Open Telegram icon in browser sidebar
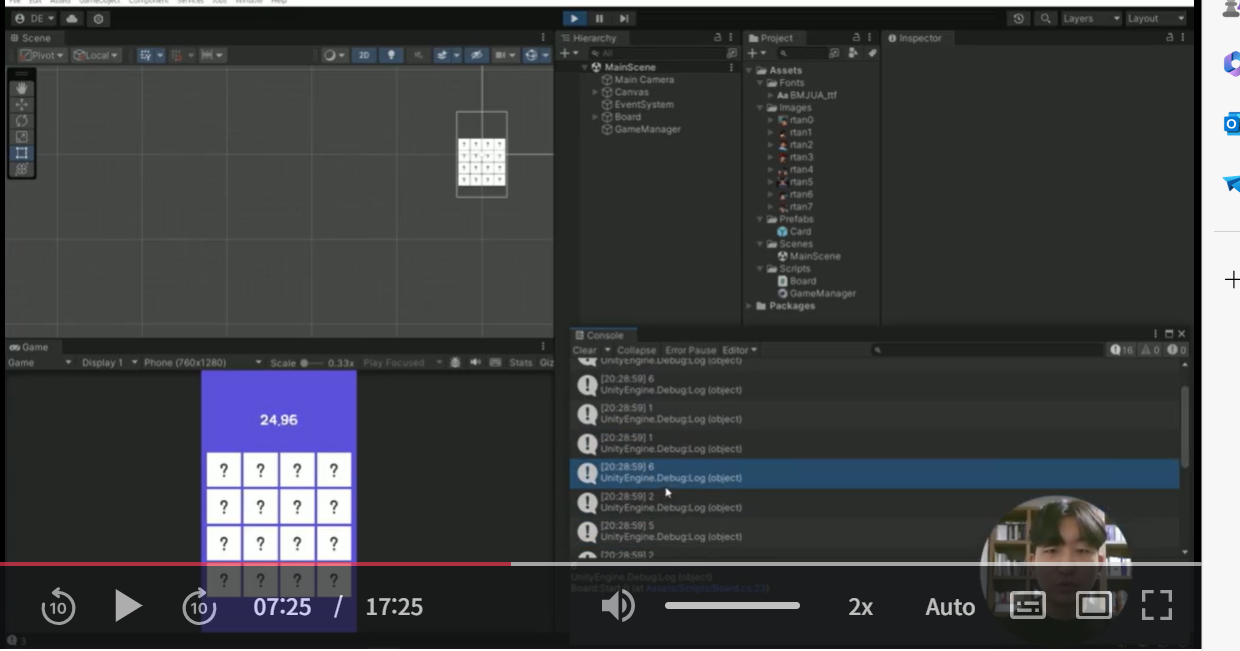Viewport: 1240px width, 651px height. coord(1231,184)
